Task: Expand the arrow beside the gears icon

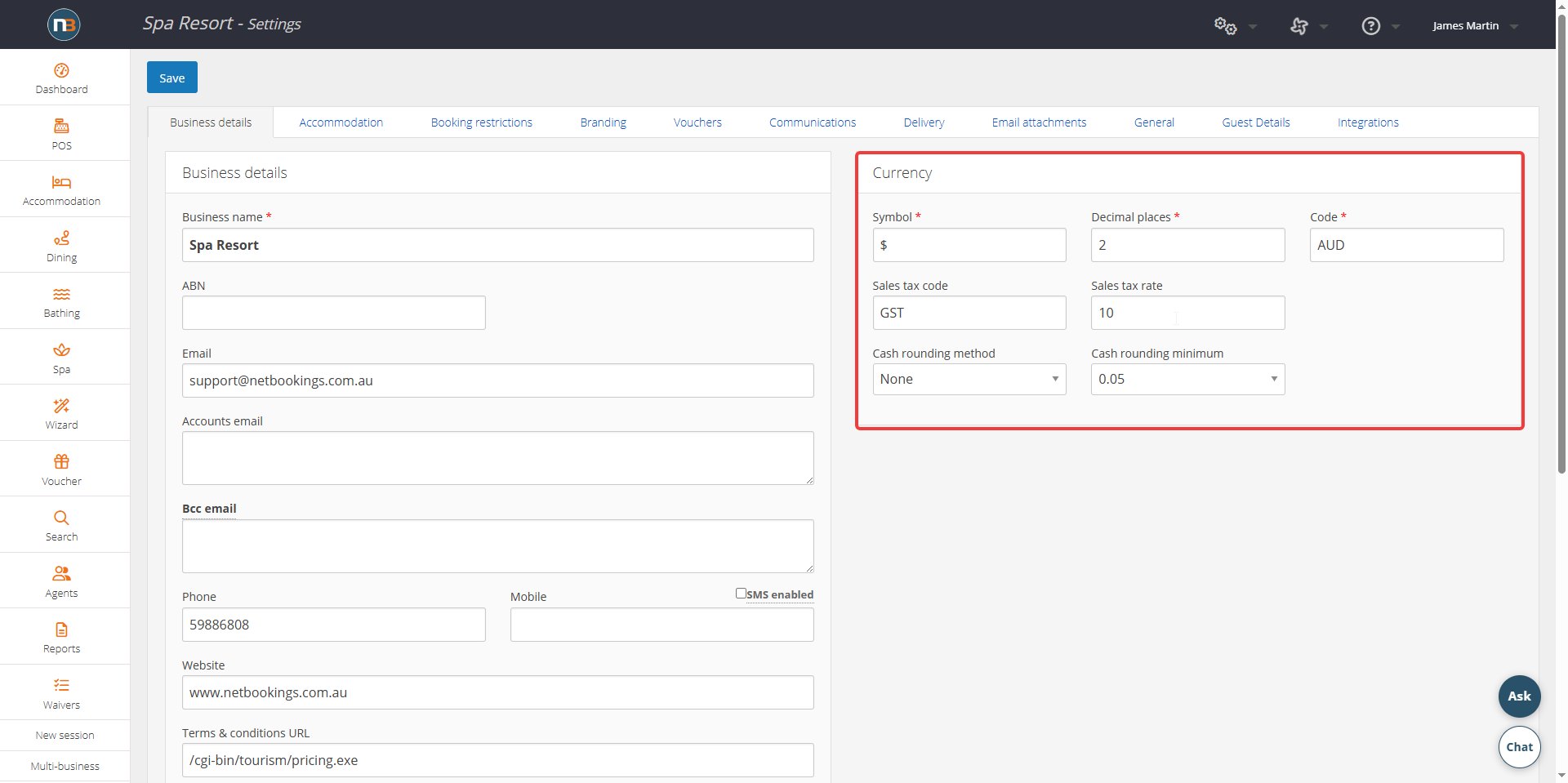Action: point(1253,27)
